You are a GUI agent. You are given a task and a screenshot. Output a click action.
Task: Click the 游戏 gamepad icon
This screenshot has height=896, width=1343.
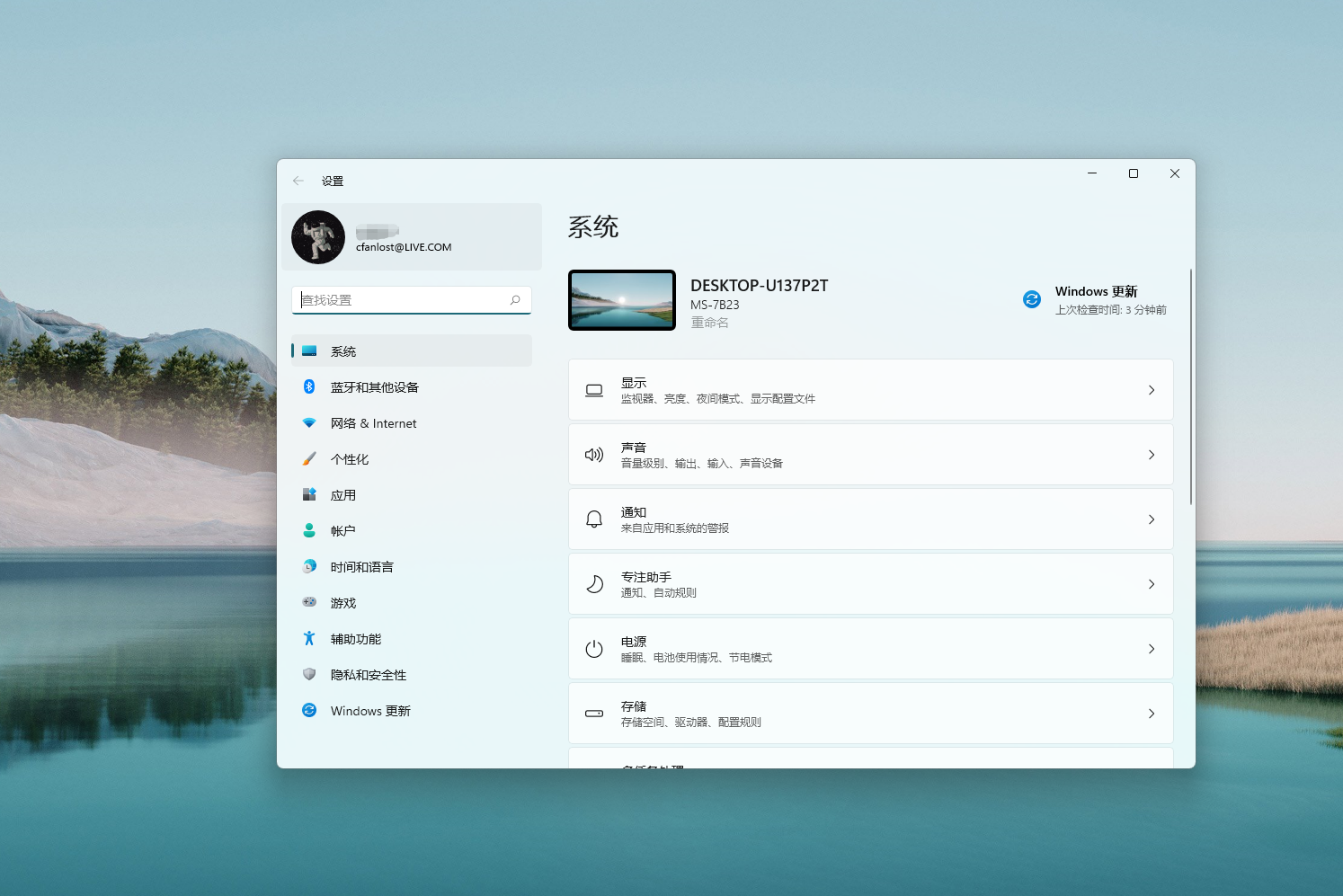(309, 603)
